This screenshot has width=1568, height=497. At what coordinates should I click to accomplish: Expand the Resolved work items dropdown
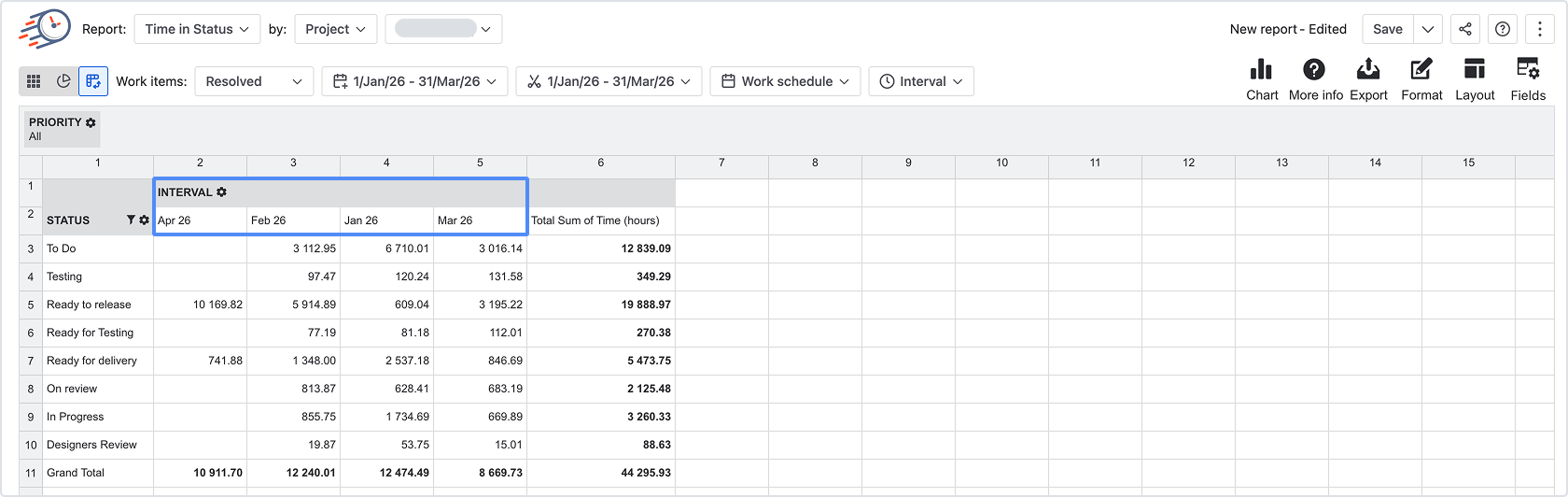pyautogui.click(x=254, y=81)
